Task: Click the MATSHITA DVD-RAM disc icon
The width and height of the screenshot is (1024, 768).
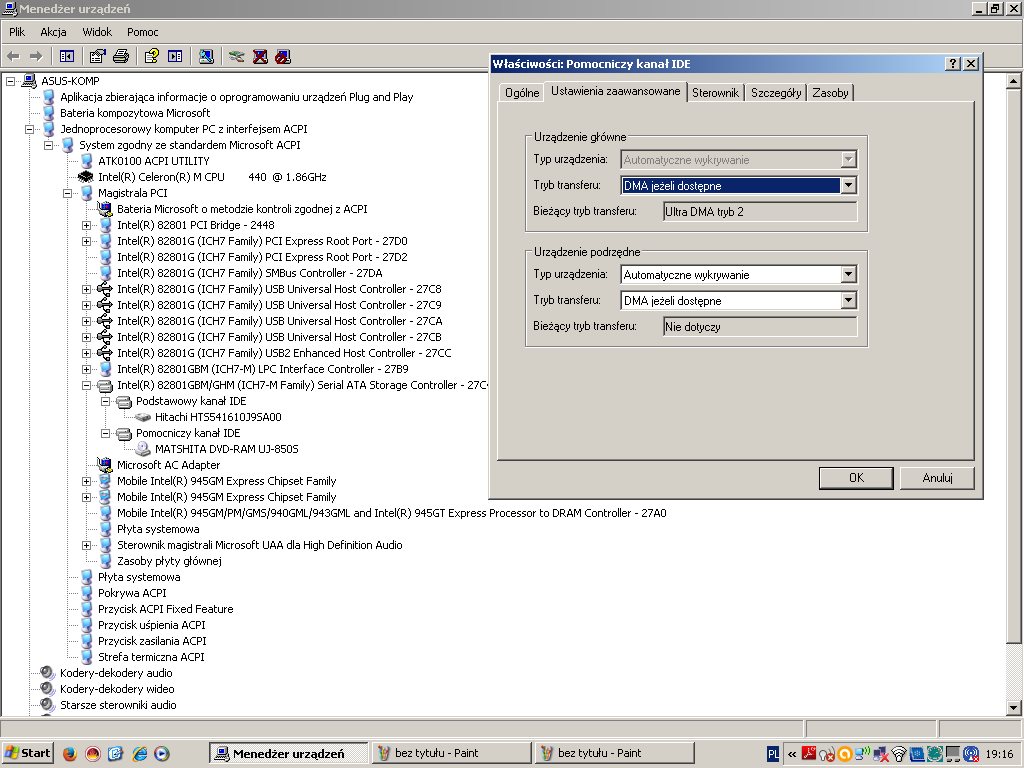Action: point(143,449)
